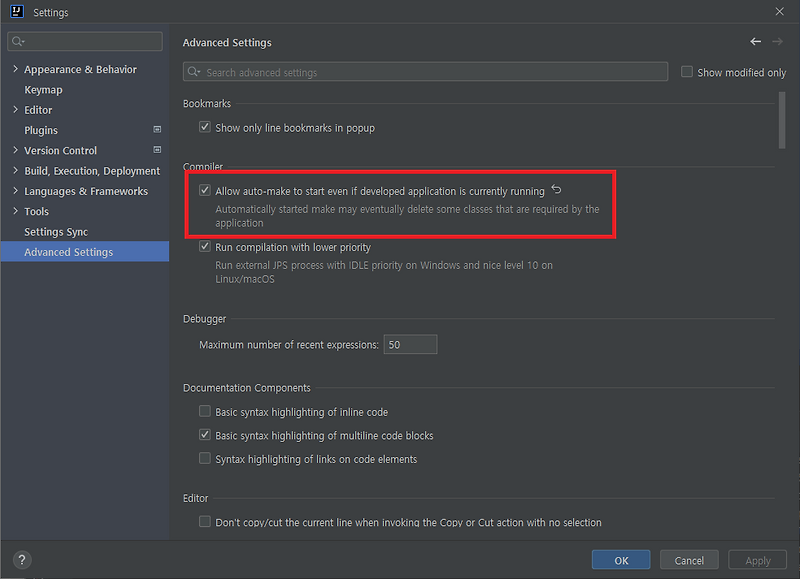Disable Show only line bookmarks in popup

(204, 127)
